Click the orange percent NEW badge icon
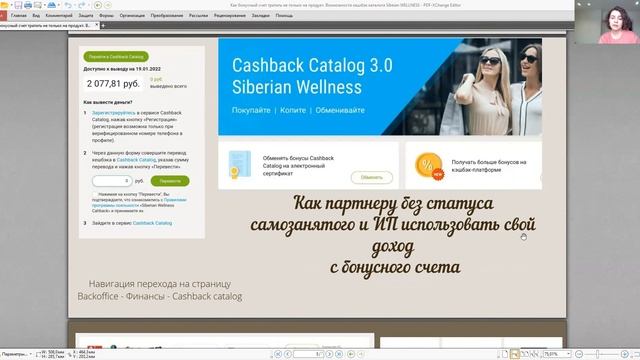The height and width of the screenshot is (360, 640). [x=429, y=166]
